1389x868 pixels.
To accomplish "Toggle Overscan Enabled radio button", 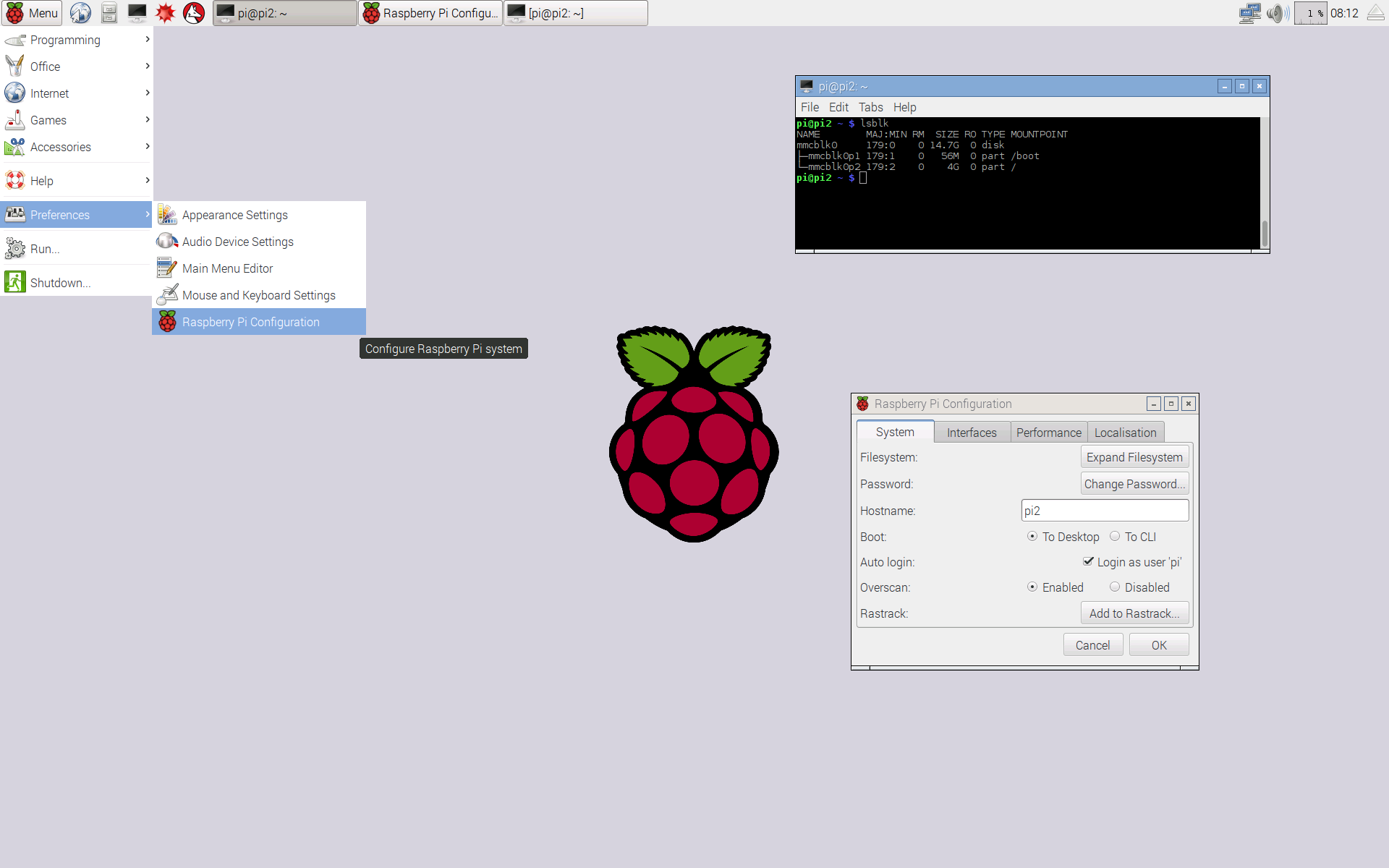I will [1034, 587].
